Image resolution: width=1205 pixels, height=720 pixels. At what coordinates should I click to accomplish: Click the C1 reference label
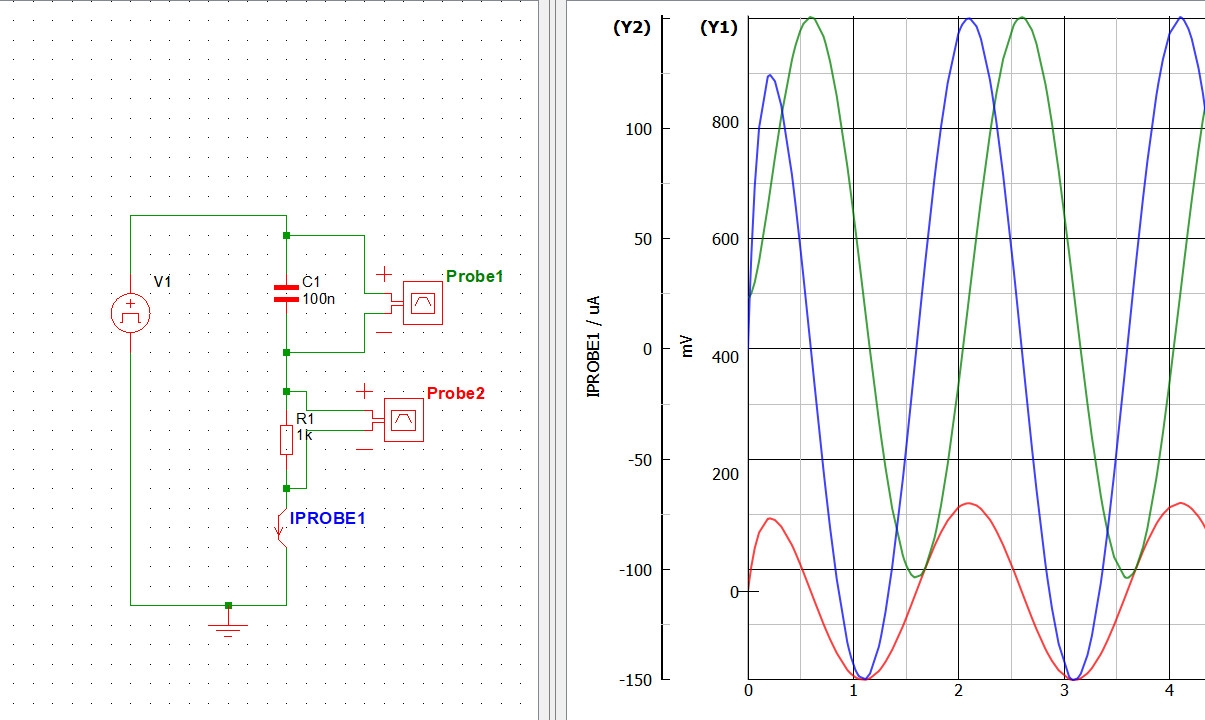pyautogui.click(x=311, y=282)
